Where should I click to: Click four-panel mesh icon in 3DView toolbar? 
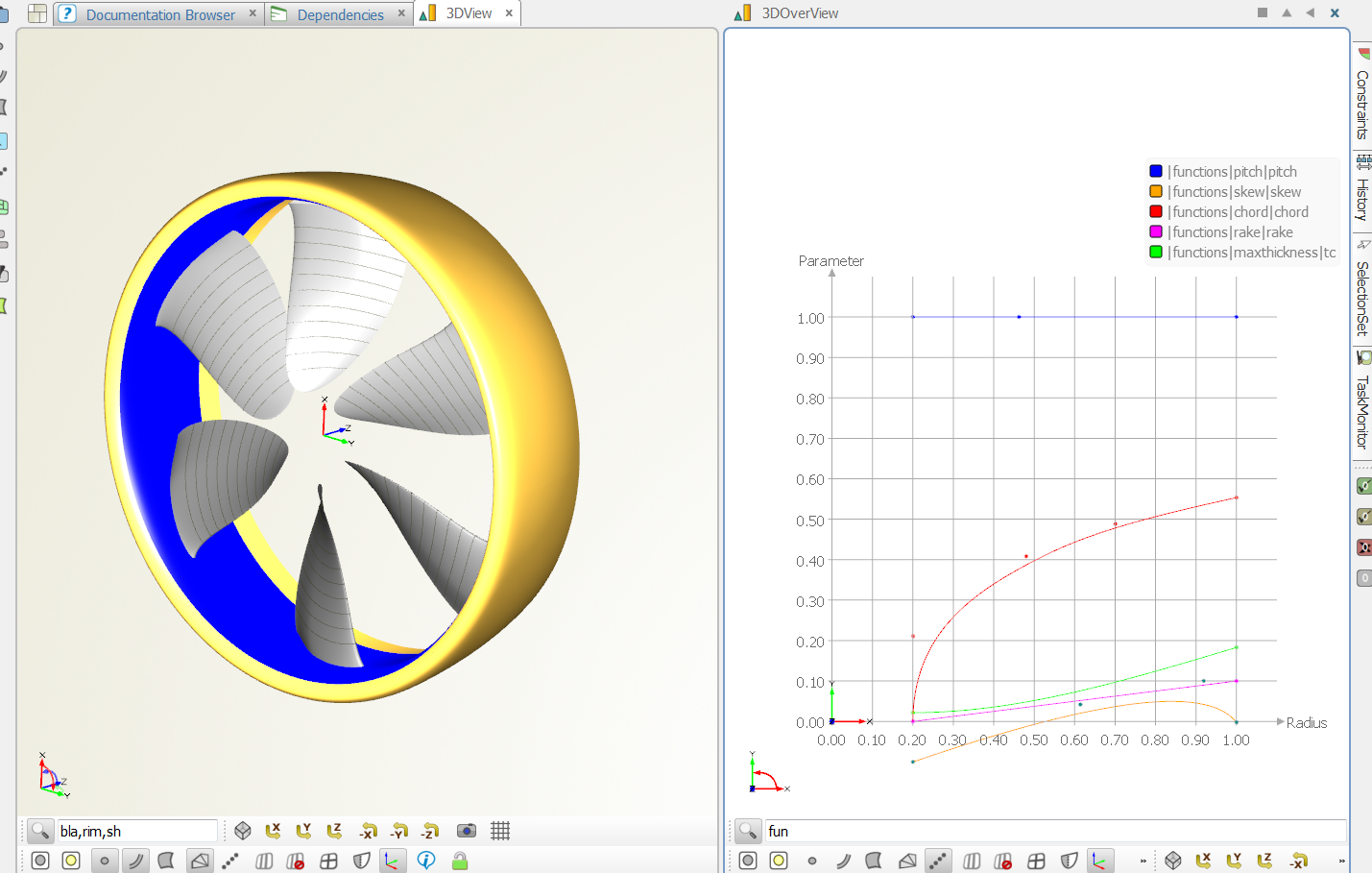[328, 861]
